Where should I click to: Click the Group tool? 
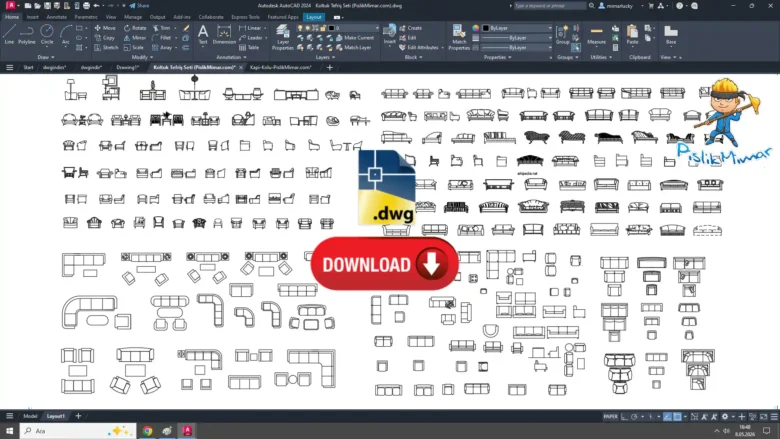(562, 35)
